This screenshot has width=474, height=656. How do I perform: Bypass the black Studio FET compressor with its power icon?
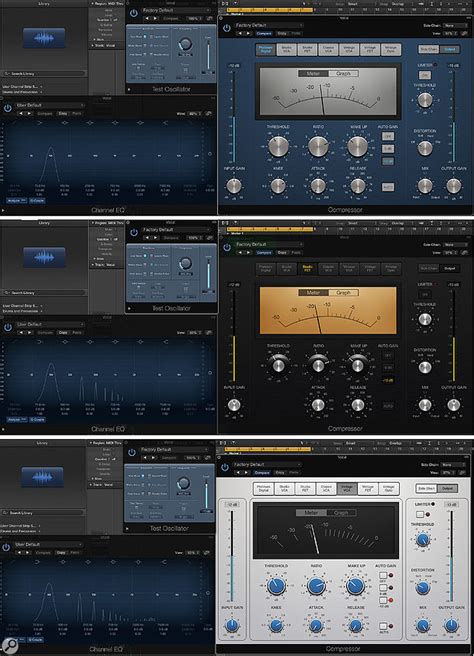[x=227, y=247]
